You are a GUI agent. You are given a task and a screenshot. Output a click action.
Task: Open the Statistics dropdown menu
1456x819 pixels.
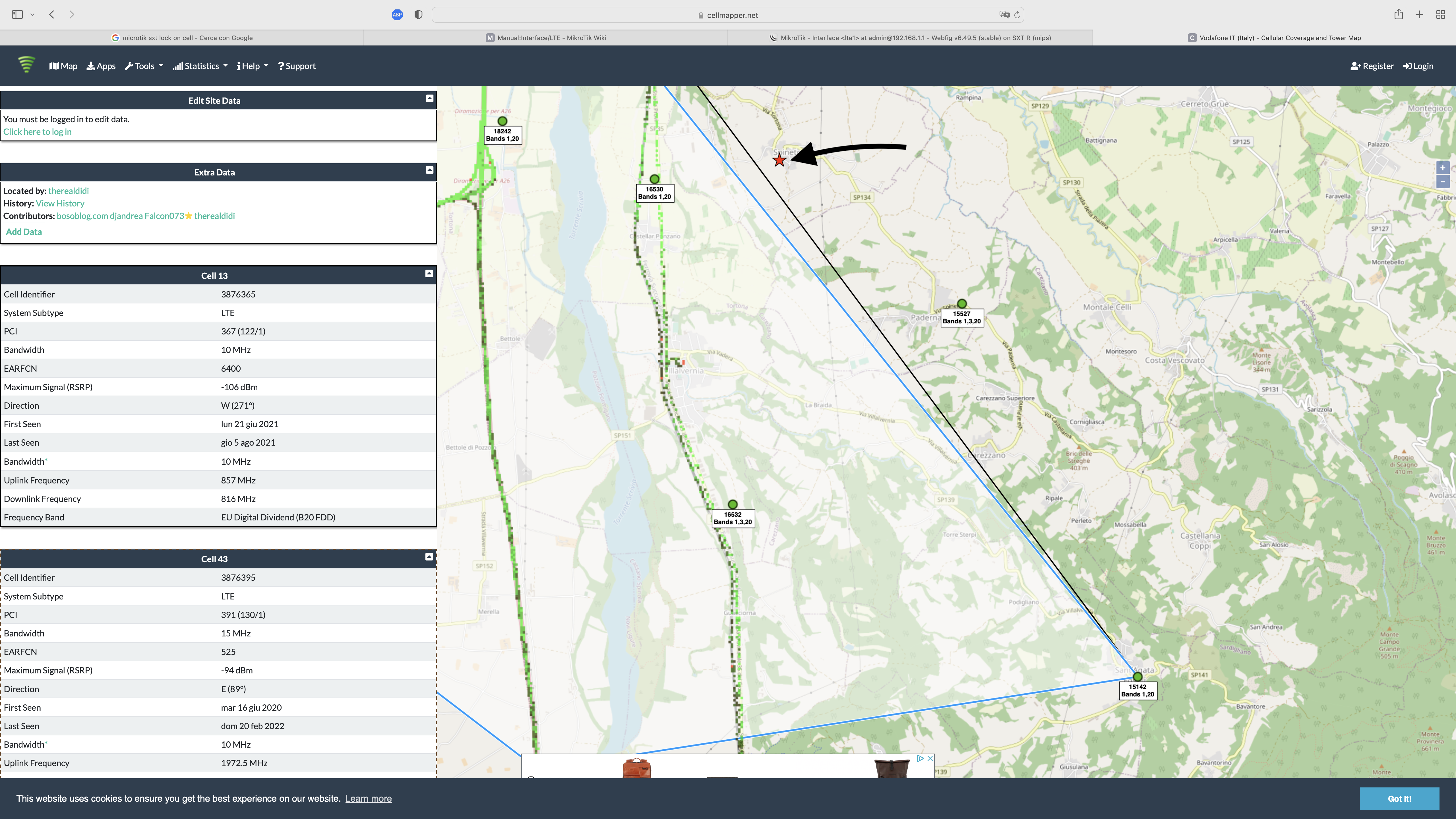[x=201, y=66]
